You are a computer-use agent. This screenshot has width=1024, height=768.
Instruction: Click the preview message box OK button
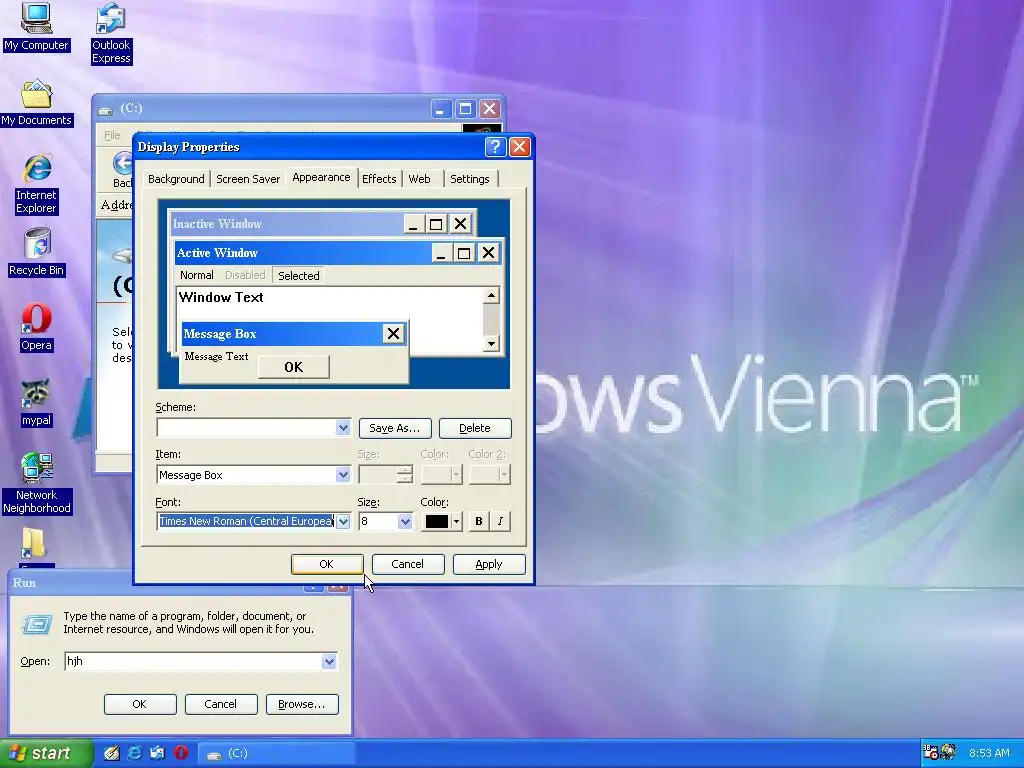[x=294, y=367]
